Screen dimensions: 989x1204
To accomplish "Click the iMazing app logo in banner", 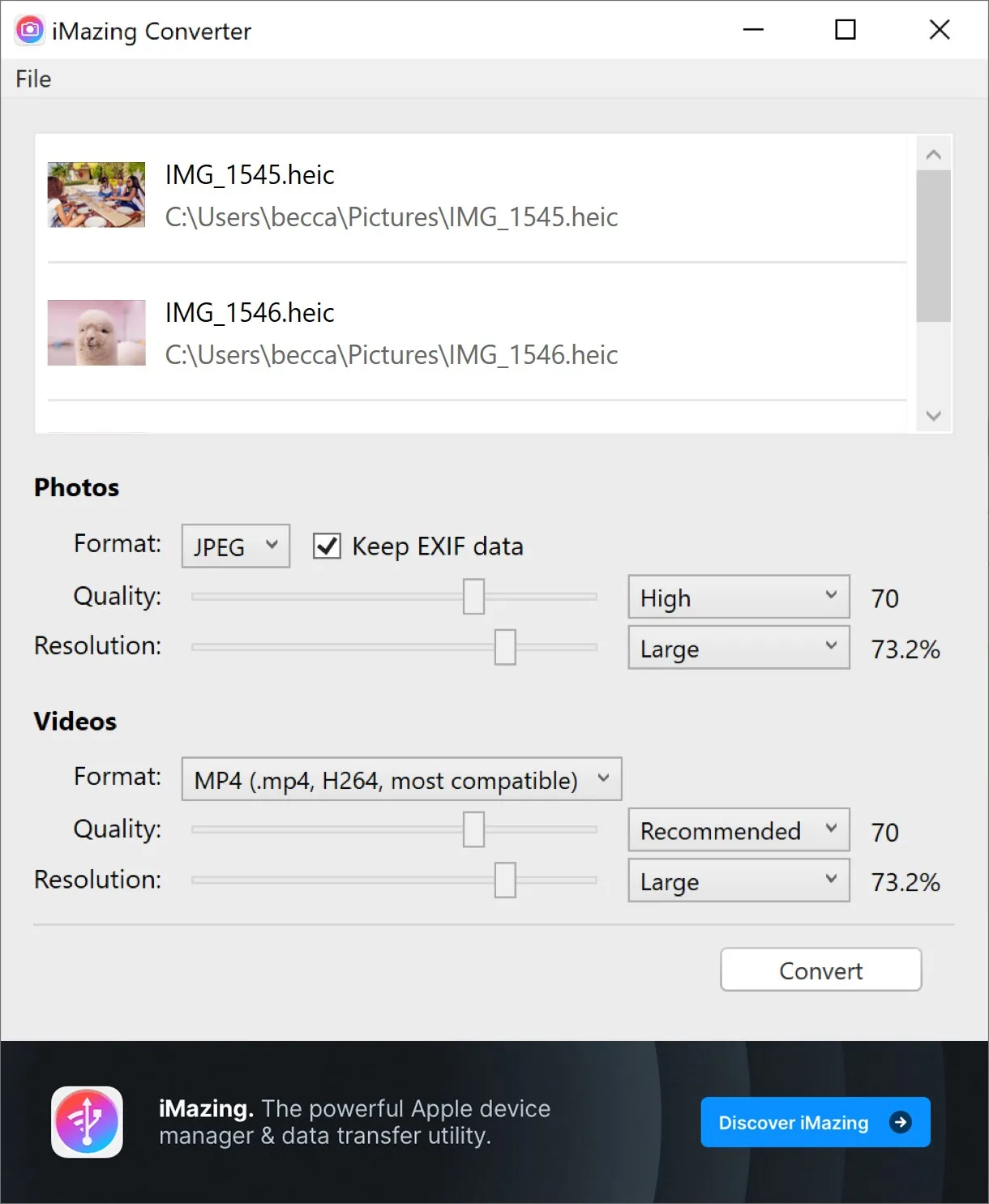I will [87, 1122].
